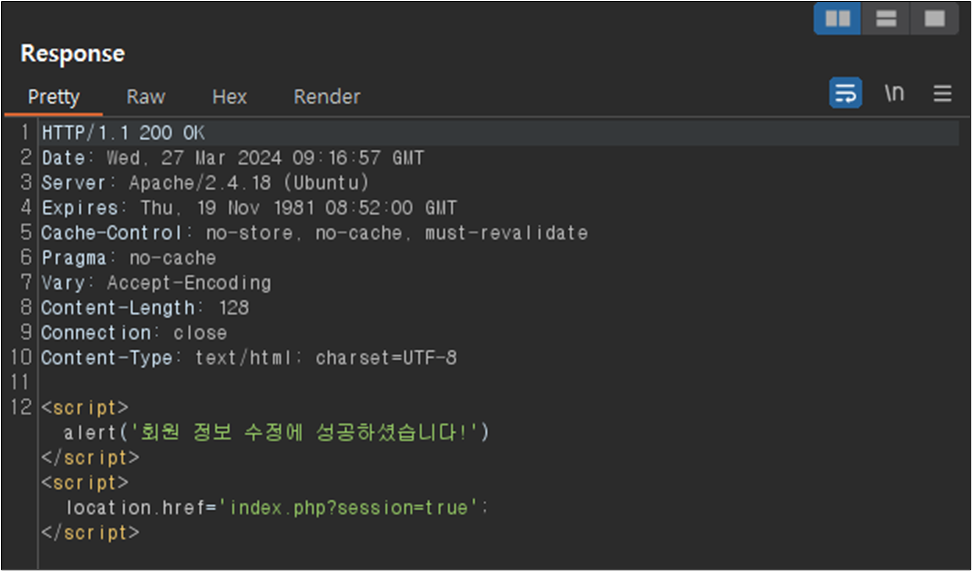Switch to the Raw tab

(x=146, y=97)
